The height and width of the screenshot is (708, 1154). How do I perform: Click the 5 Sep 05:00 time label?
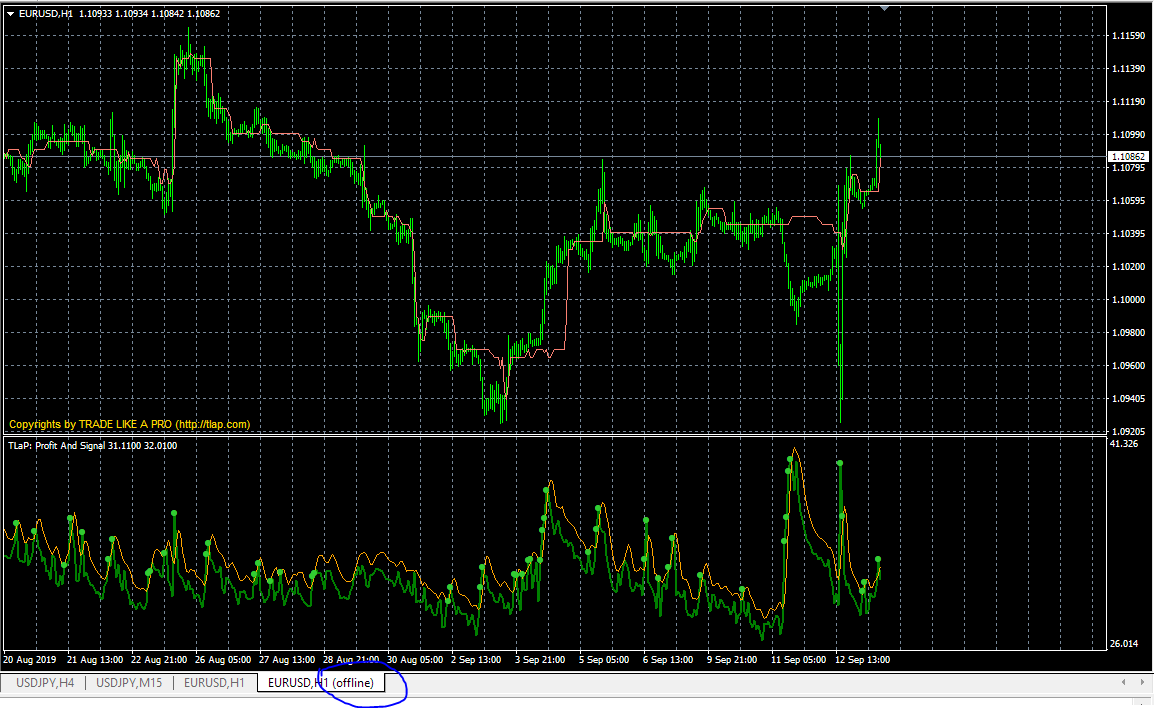(604, 659)
